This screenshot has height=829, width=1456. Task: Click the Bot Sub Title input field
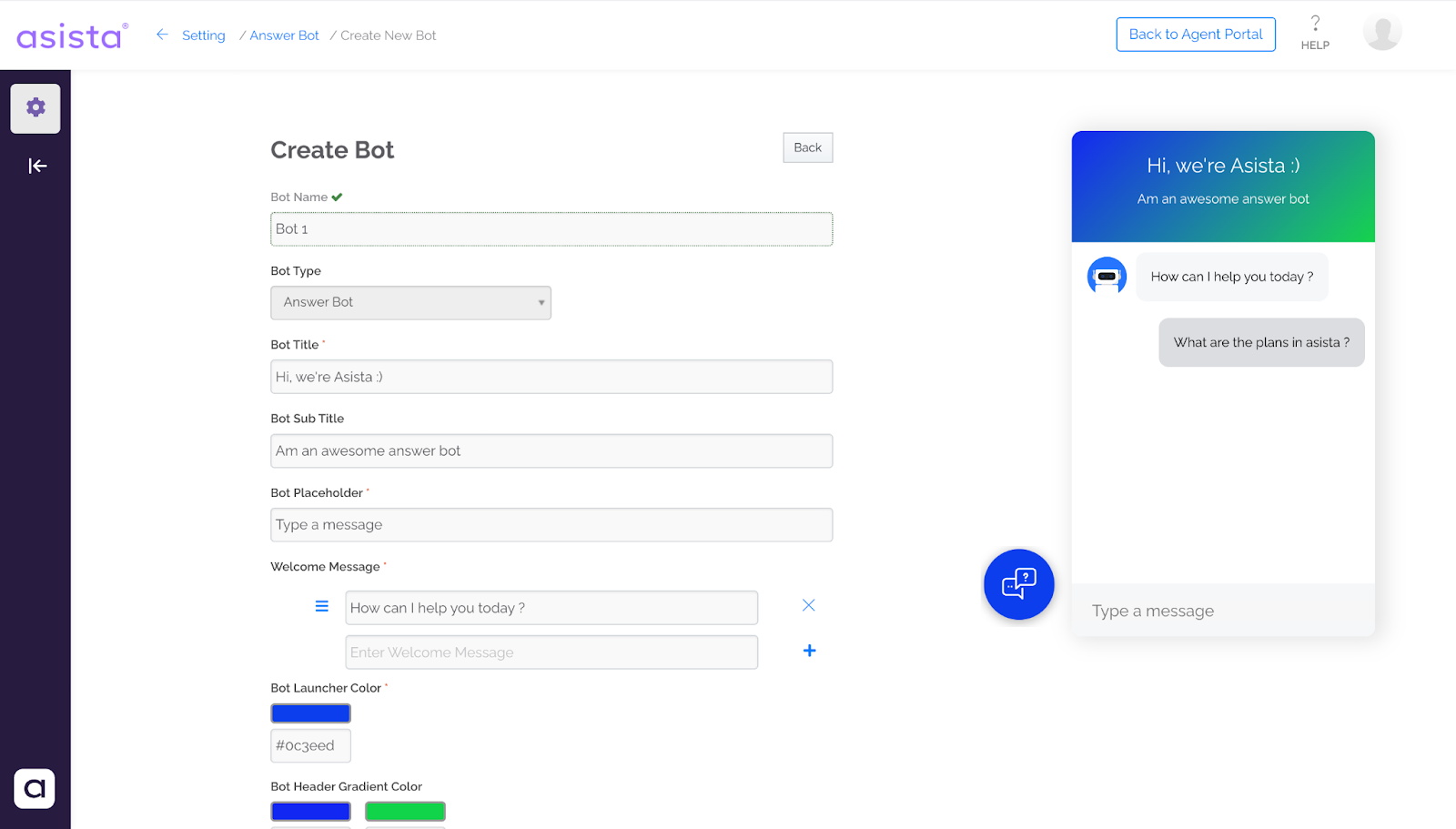[551, 450]
